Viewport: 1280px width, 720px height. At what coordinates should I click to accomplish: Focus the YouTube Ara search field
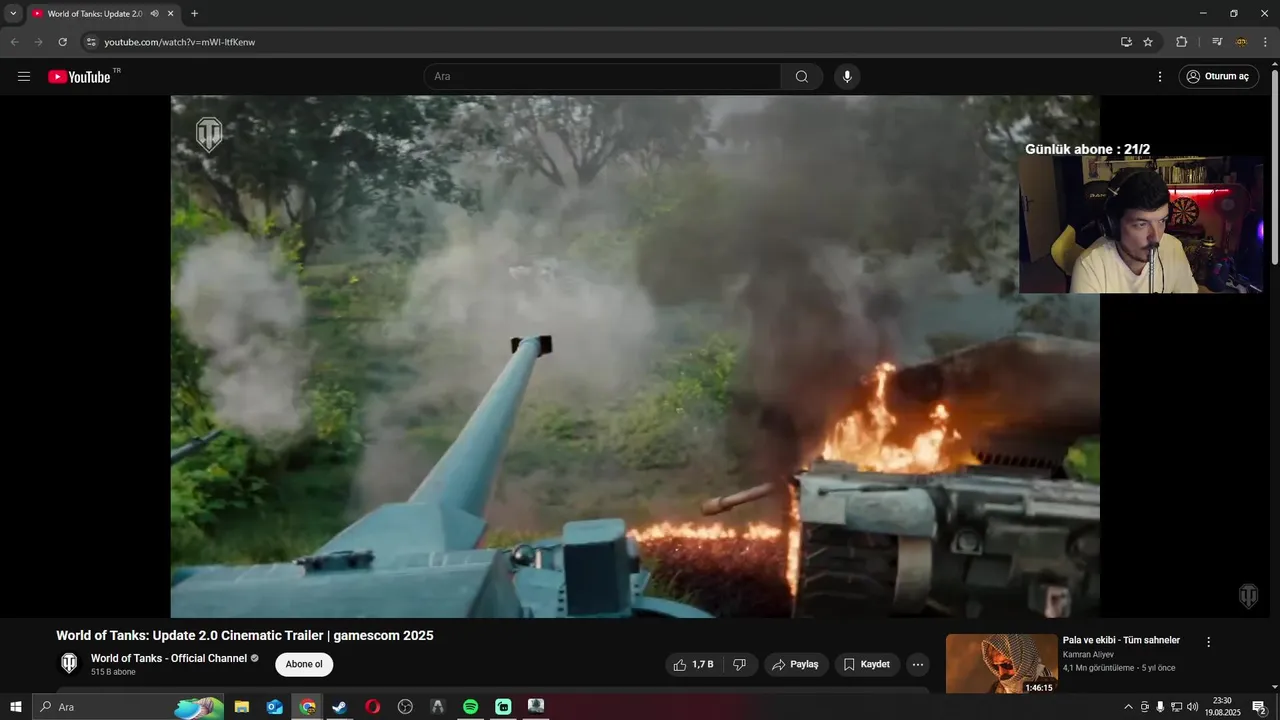coord(603,76)
